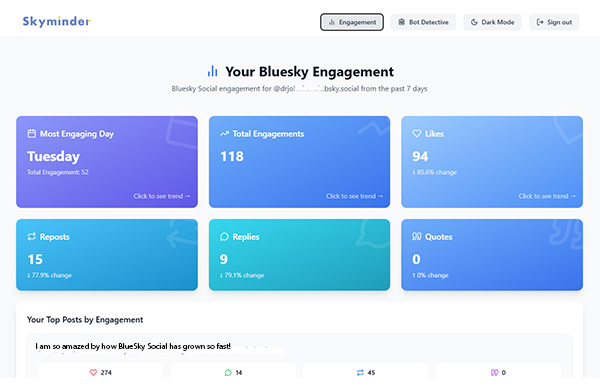Open the Bot Detective page
Screen dimensions: 600x391
coord(423,22)
